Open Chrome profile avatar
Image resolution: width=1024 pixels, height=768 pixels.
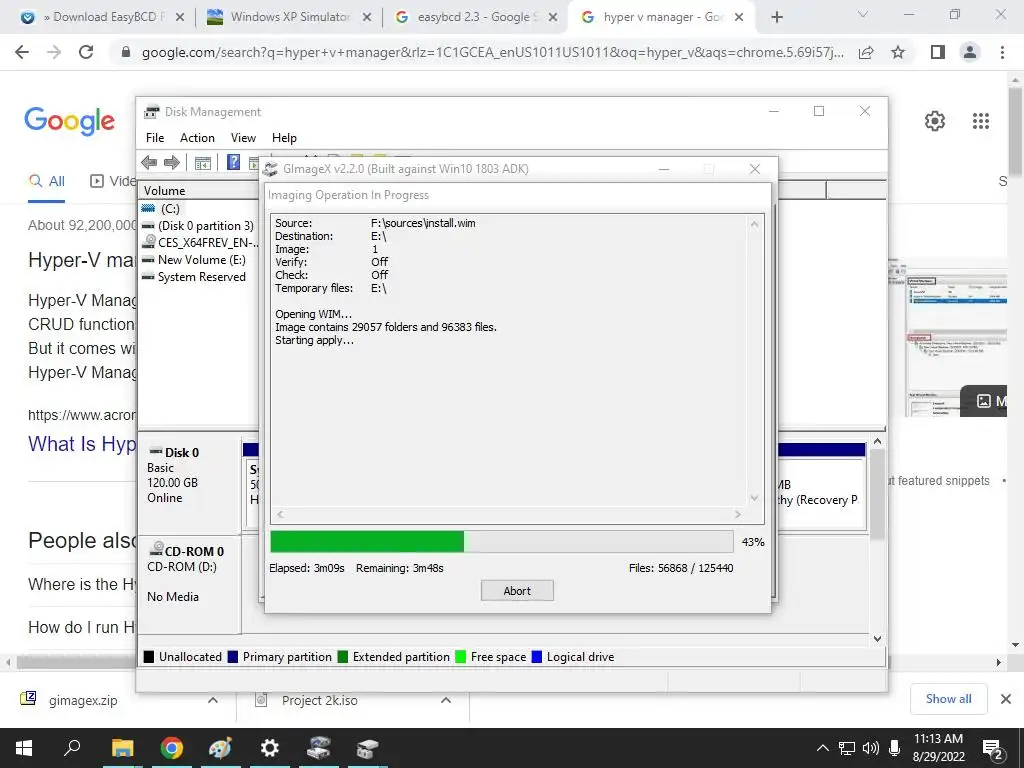pyautogui.click(x=970, y=52)
